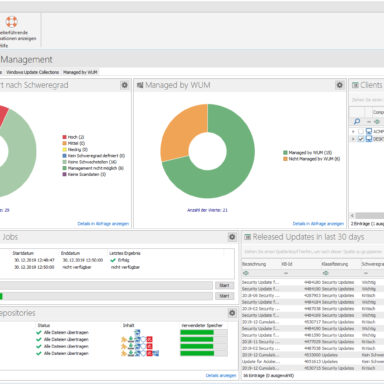
Task: Click second client computer icon in Clients list
Action: click(x=369, y=139)
